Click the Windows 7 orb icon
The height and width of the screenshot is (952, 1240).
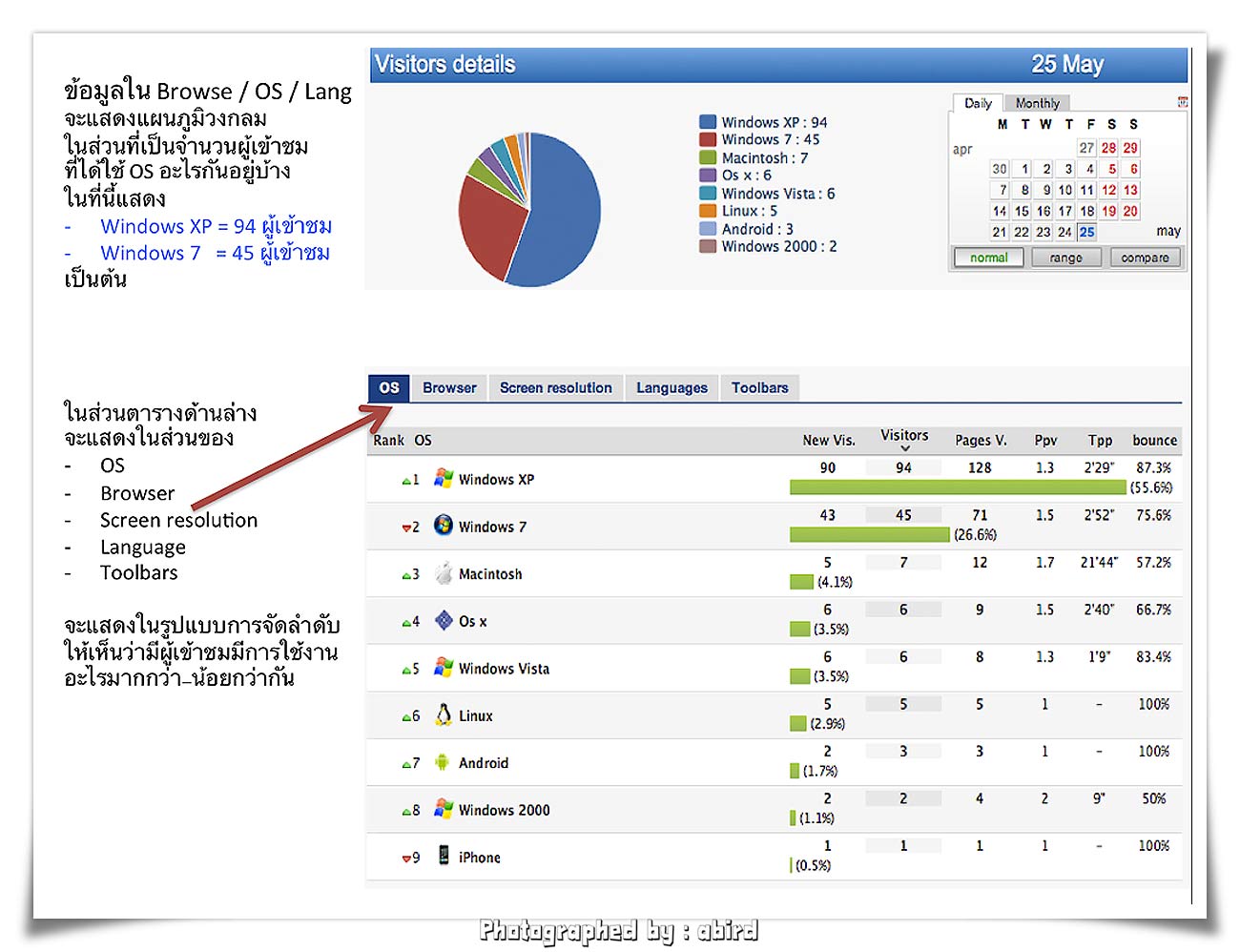(x=443, y=525)
